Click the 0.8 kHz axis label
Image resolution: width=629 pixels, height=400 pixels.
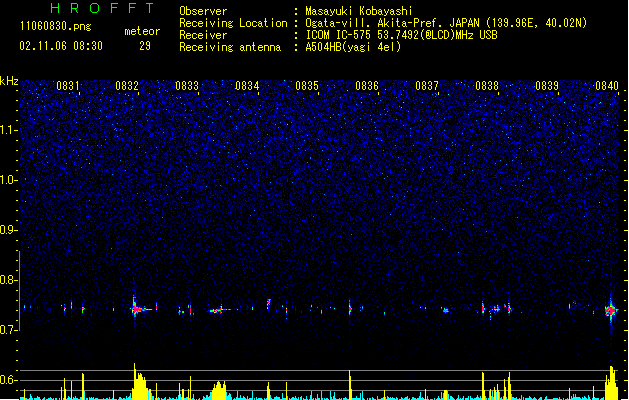coord(8,280)
